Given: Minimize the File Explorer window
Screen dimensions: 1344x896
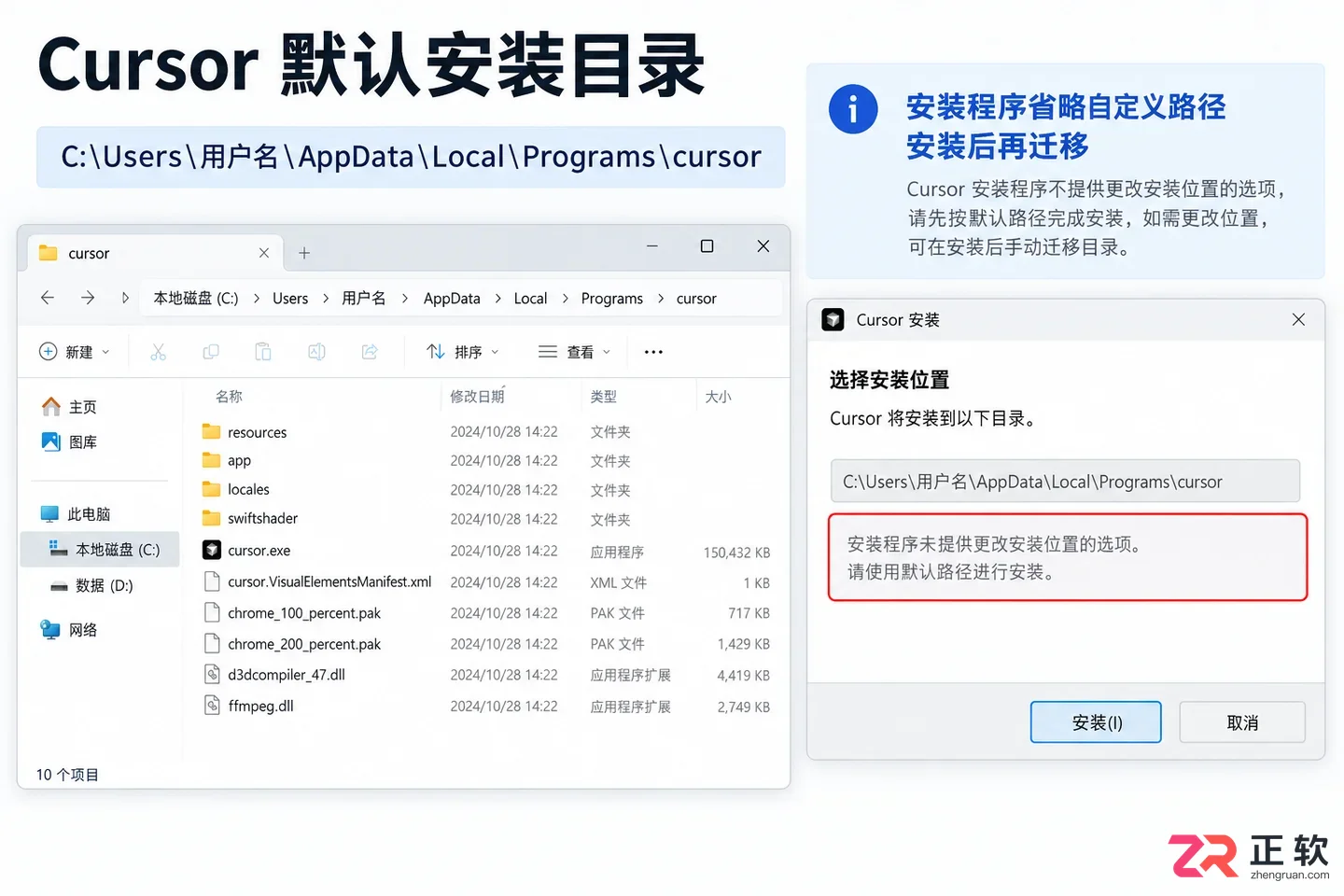Looking at the screenshot, I should point(652,245).
